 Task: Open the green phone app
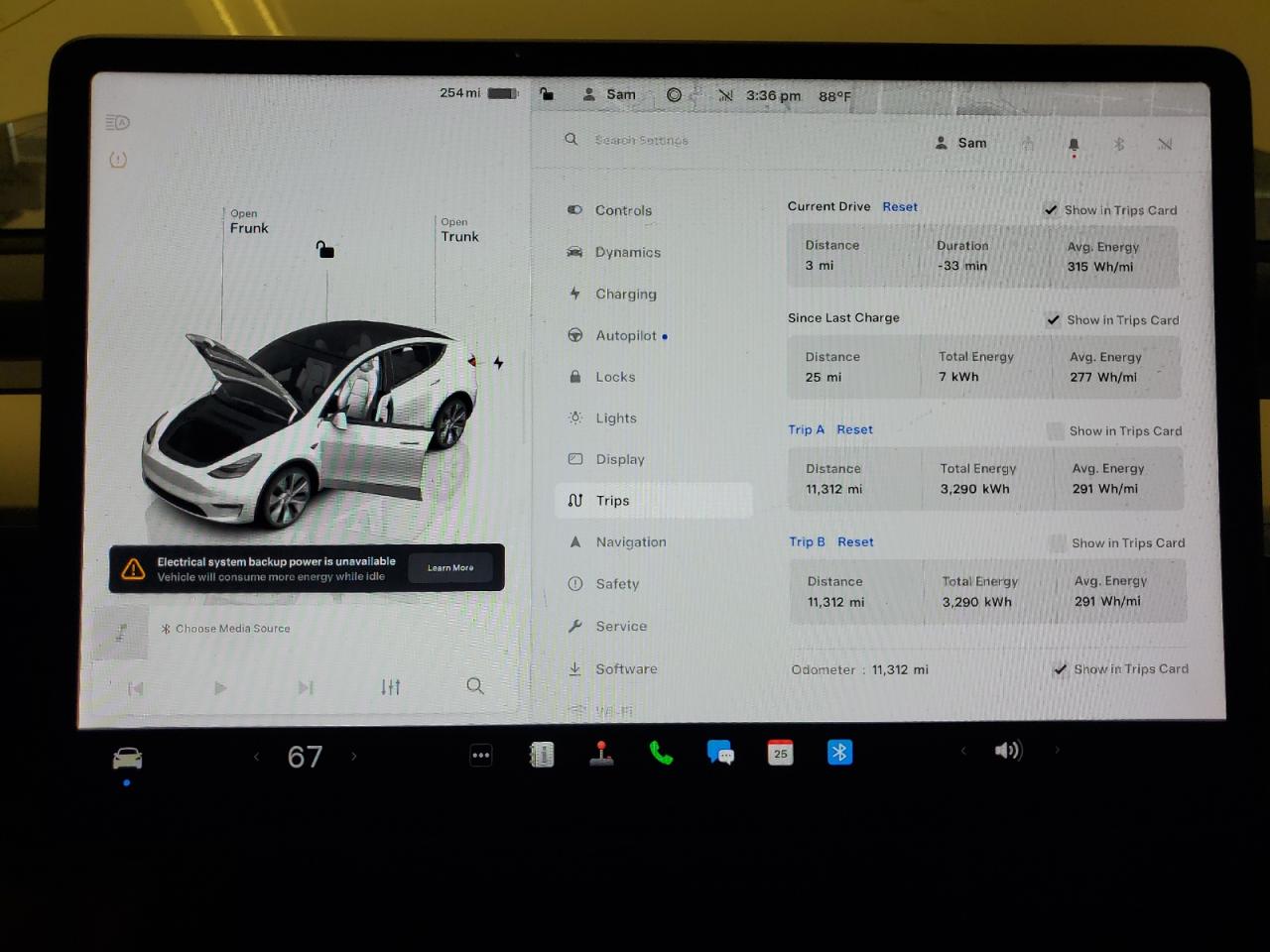(661, 754)
